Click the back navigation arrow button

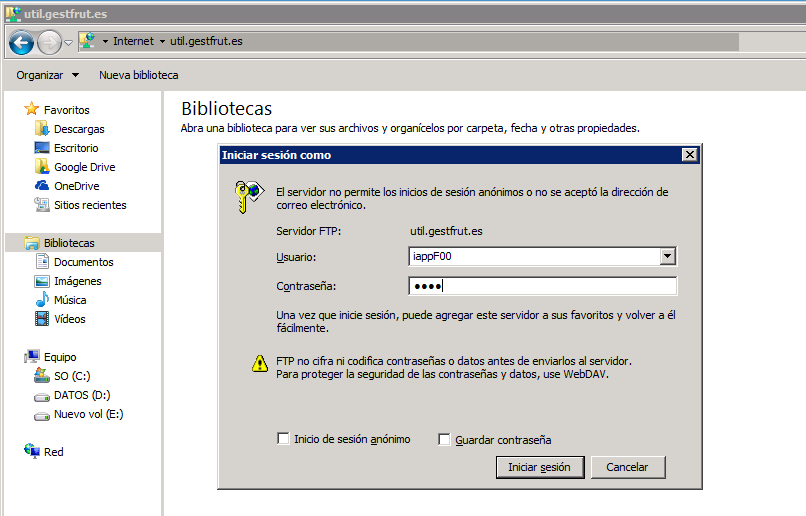[21, 42]
